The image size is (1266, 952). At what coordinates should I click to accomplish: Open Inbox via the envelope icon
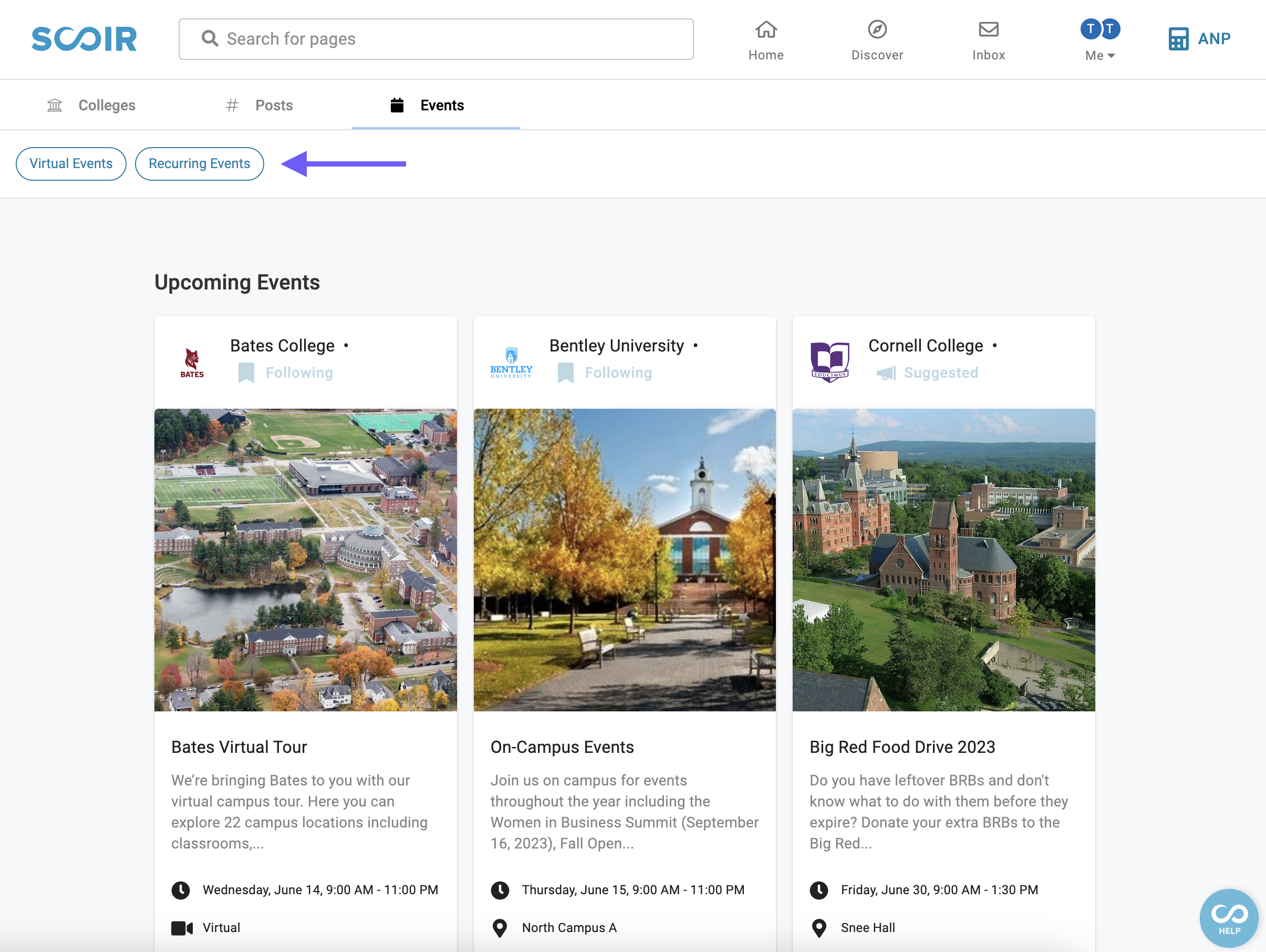(989, 29)
